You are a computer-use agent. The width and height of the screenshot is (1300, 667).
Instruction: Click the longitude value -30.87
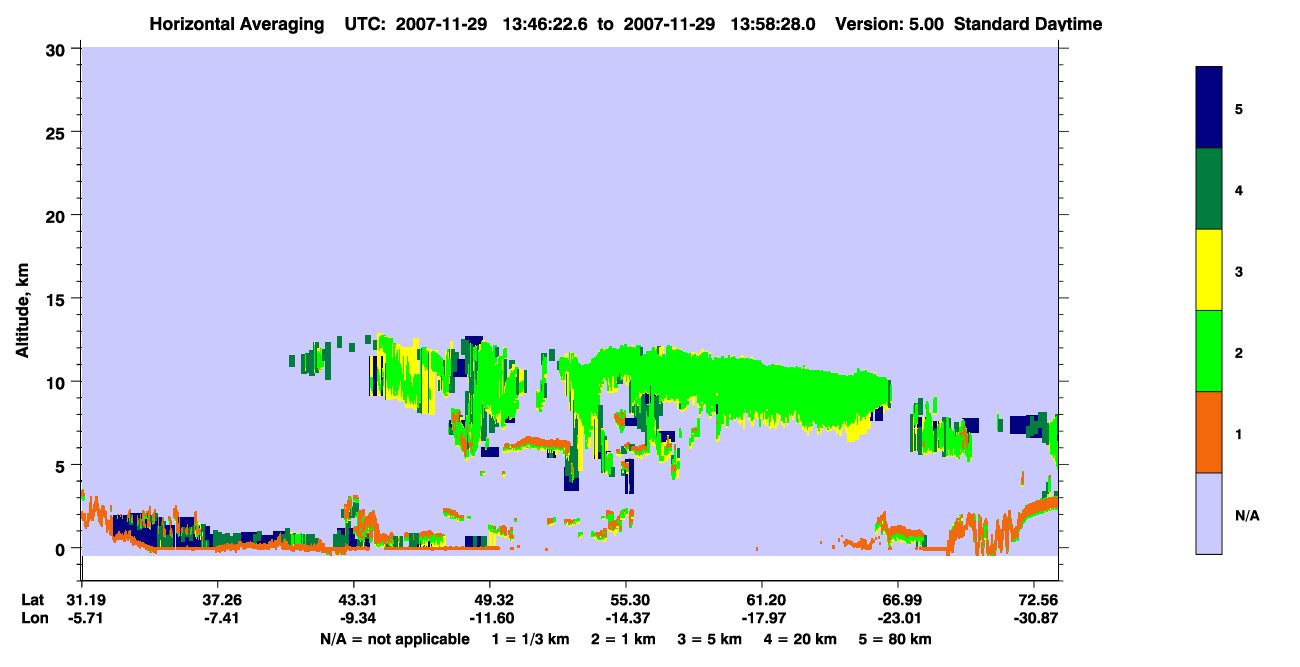[1034, 619]
